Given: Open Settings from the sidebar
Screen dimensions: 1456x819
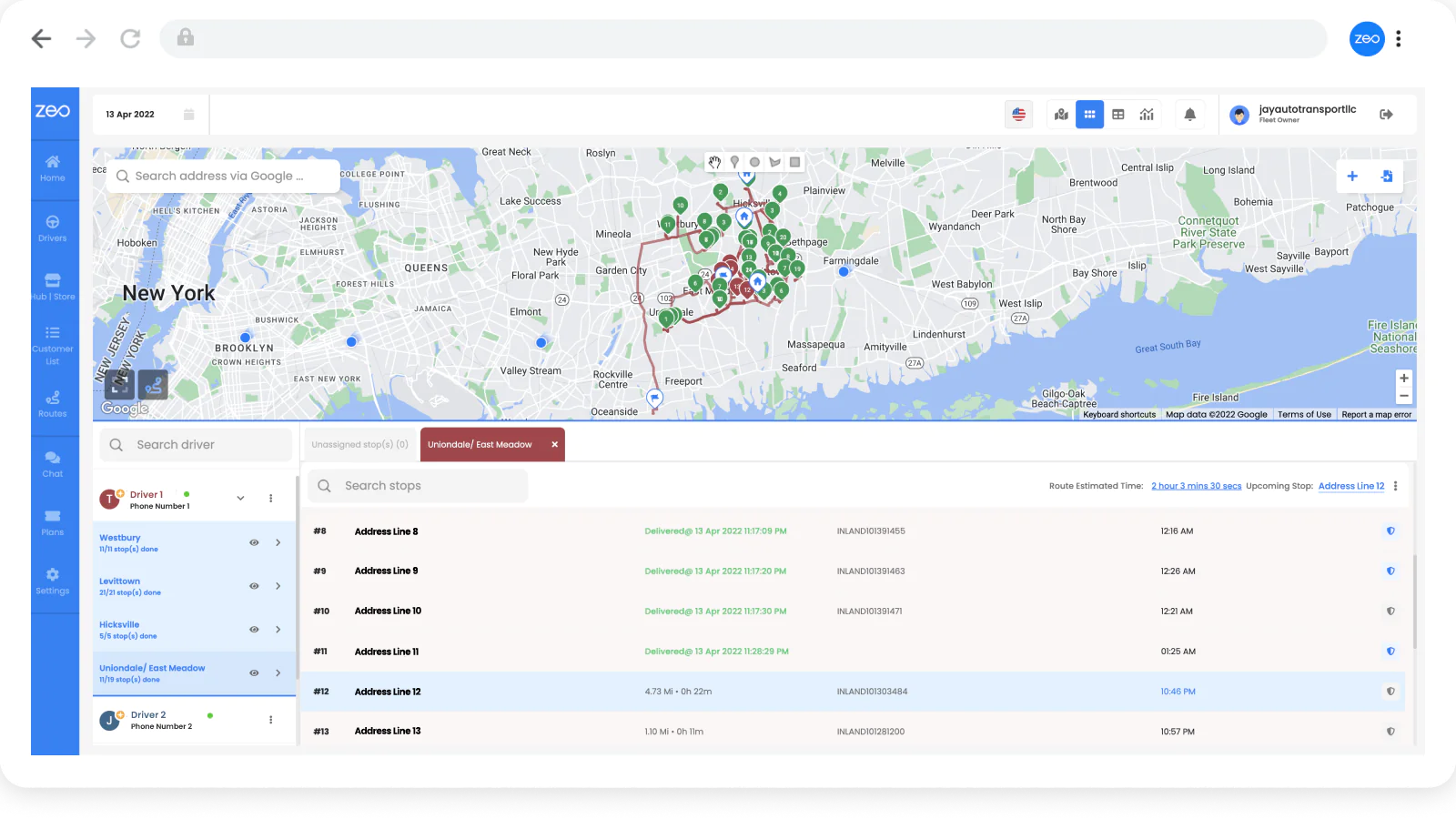Looking at the screenshot, I should pos(53,581).
